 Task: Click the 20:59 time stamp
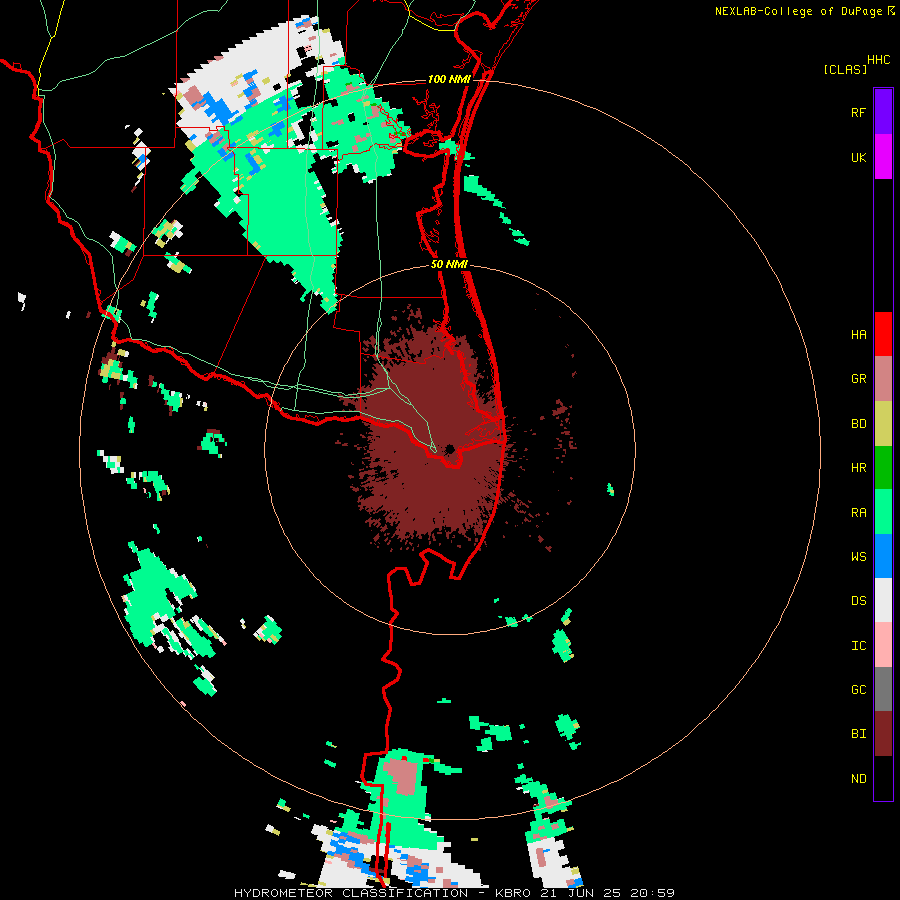(653, 893)
